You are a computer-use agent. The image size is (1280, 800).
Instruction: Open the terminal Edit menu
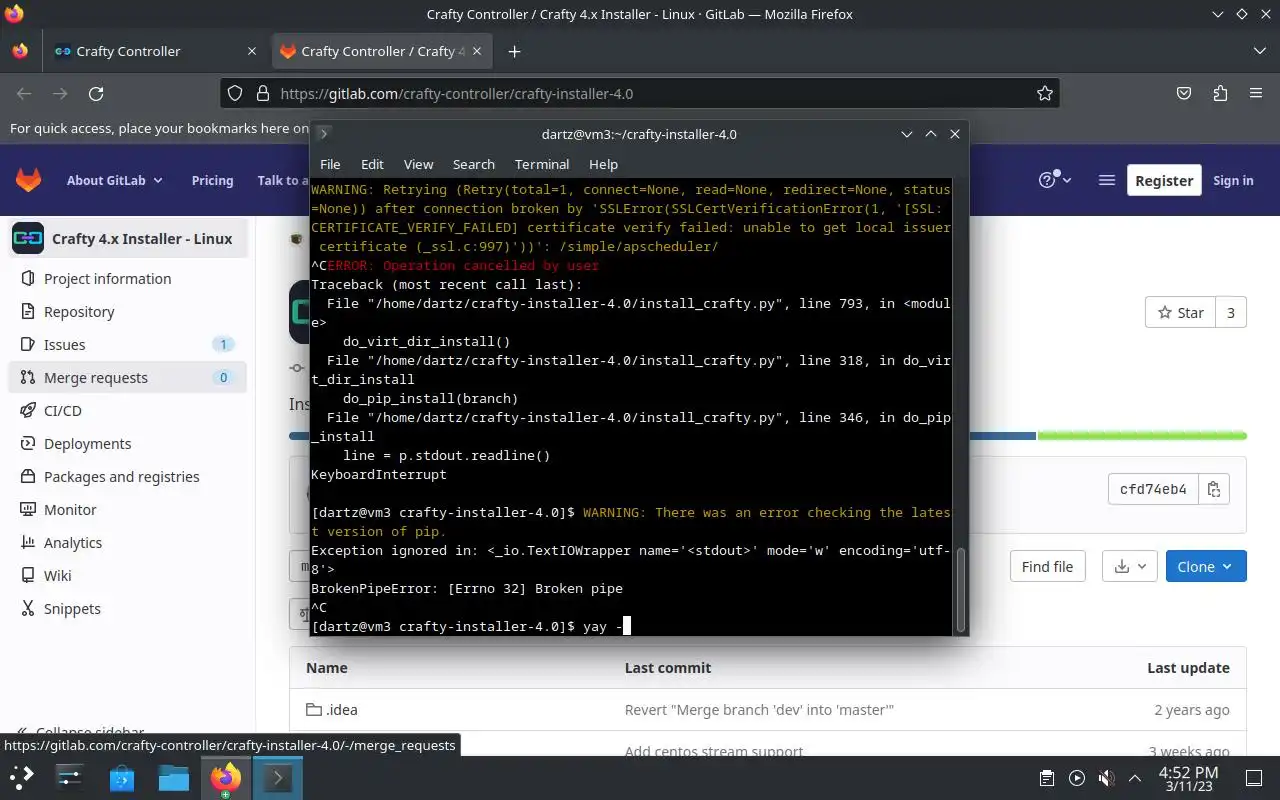click(x=372, y=164)
